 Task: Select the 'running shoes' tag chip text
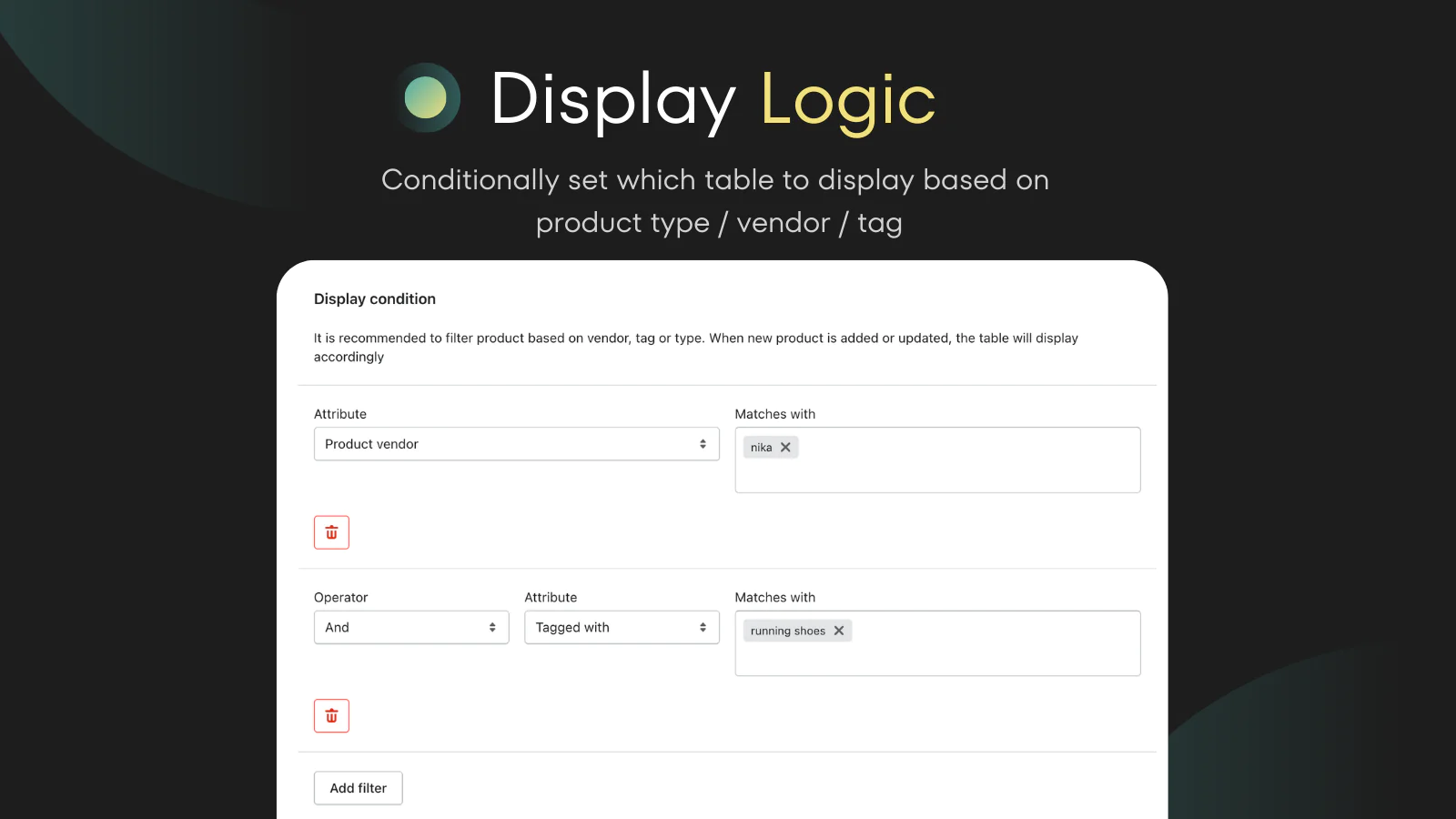coord(787,631)
